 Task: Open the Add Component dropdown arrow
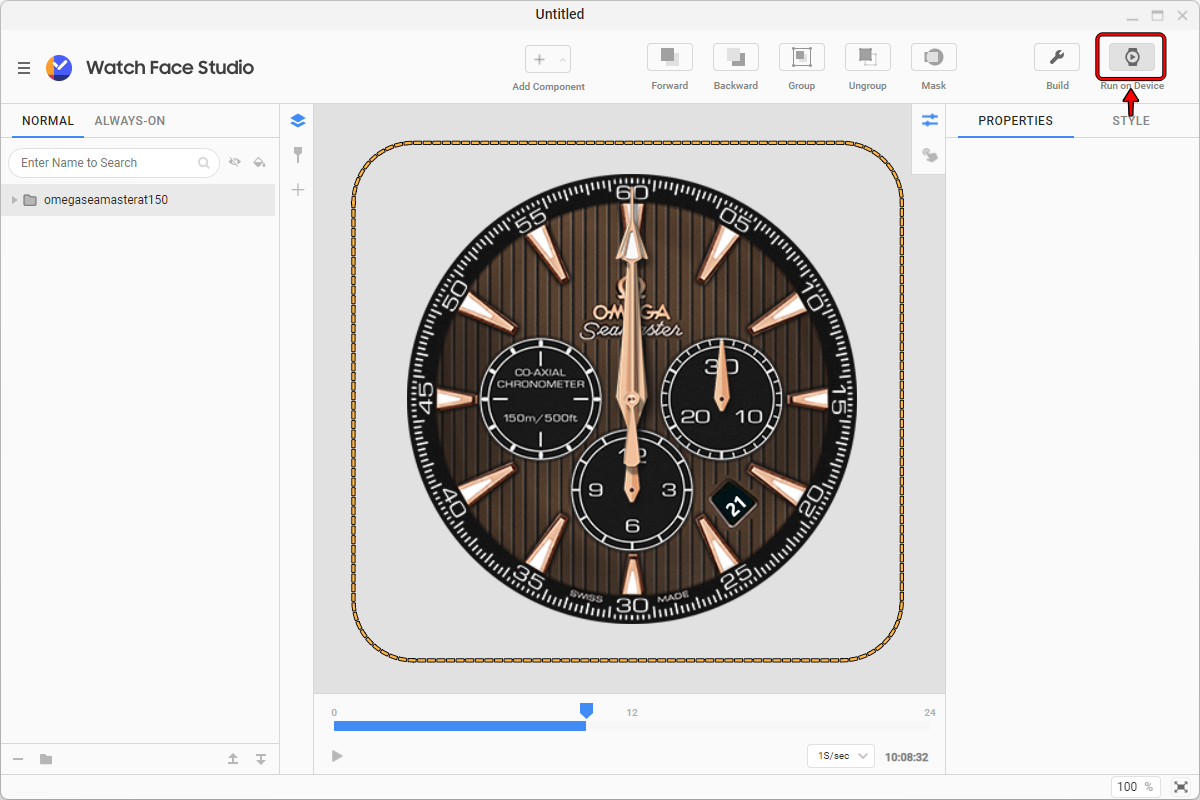[x=562, y=59]
